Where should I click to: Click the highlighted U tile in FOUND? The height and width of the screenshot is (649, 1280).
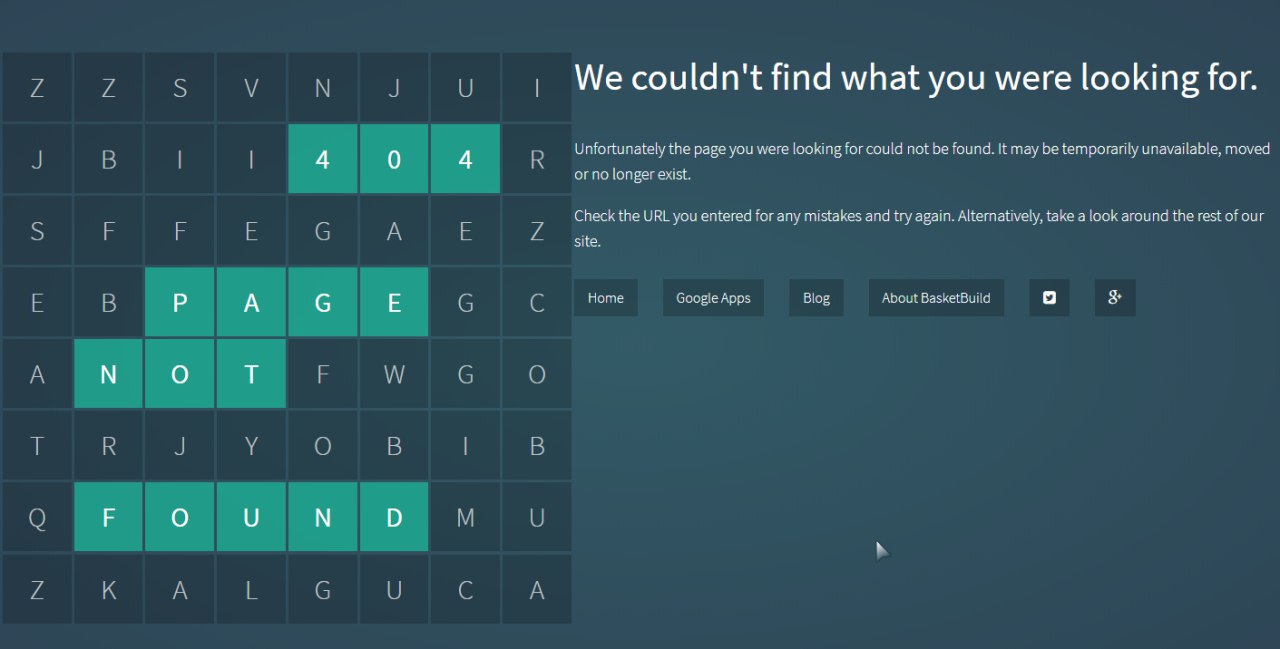pyautogui.click(x=251, y=518)
